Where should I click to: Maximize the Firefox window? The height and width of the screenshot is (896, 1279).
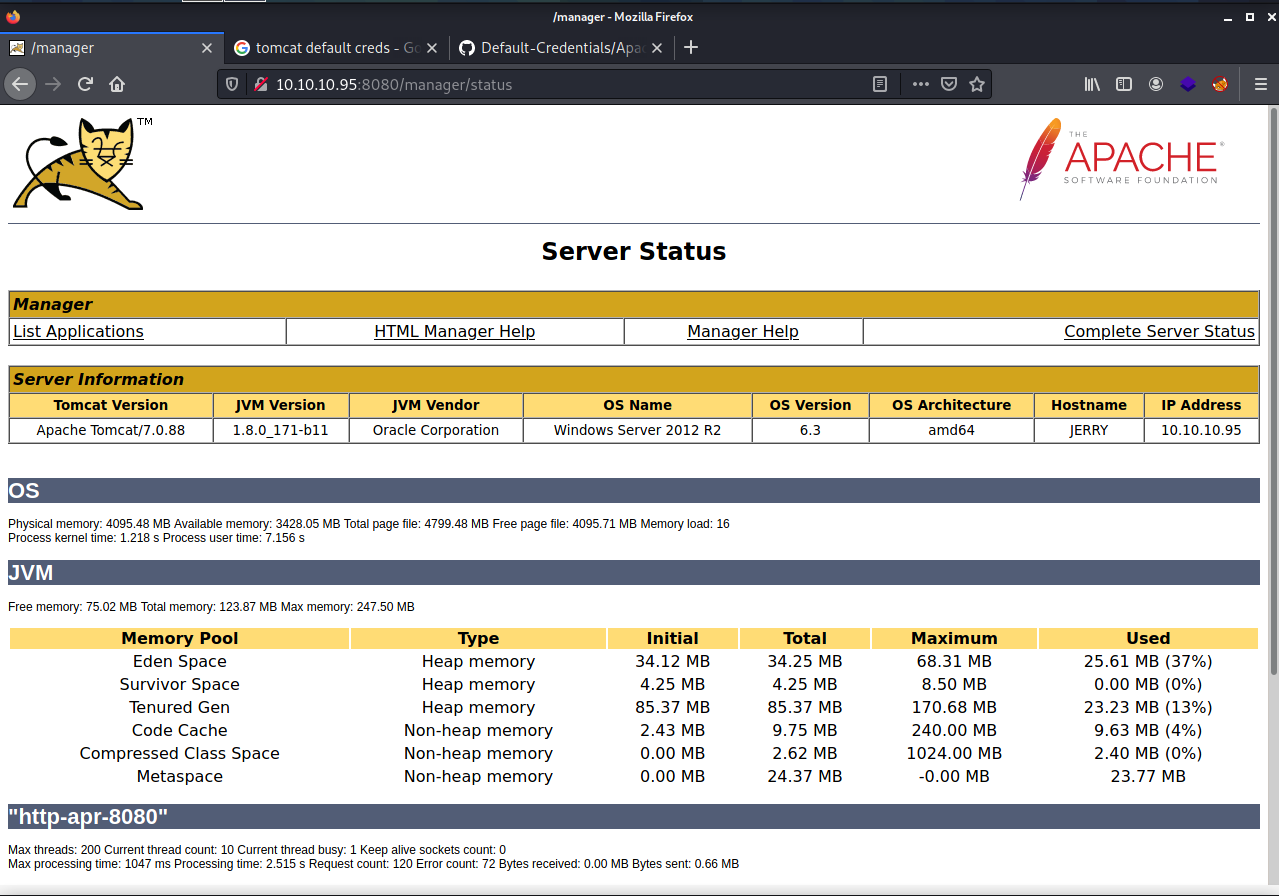(1249, 17)
